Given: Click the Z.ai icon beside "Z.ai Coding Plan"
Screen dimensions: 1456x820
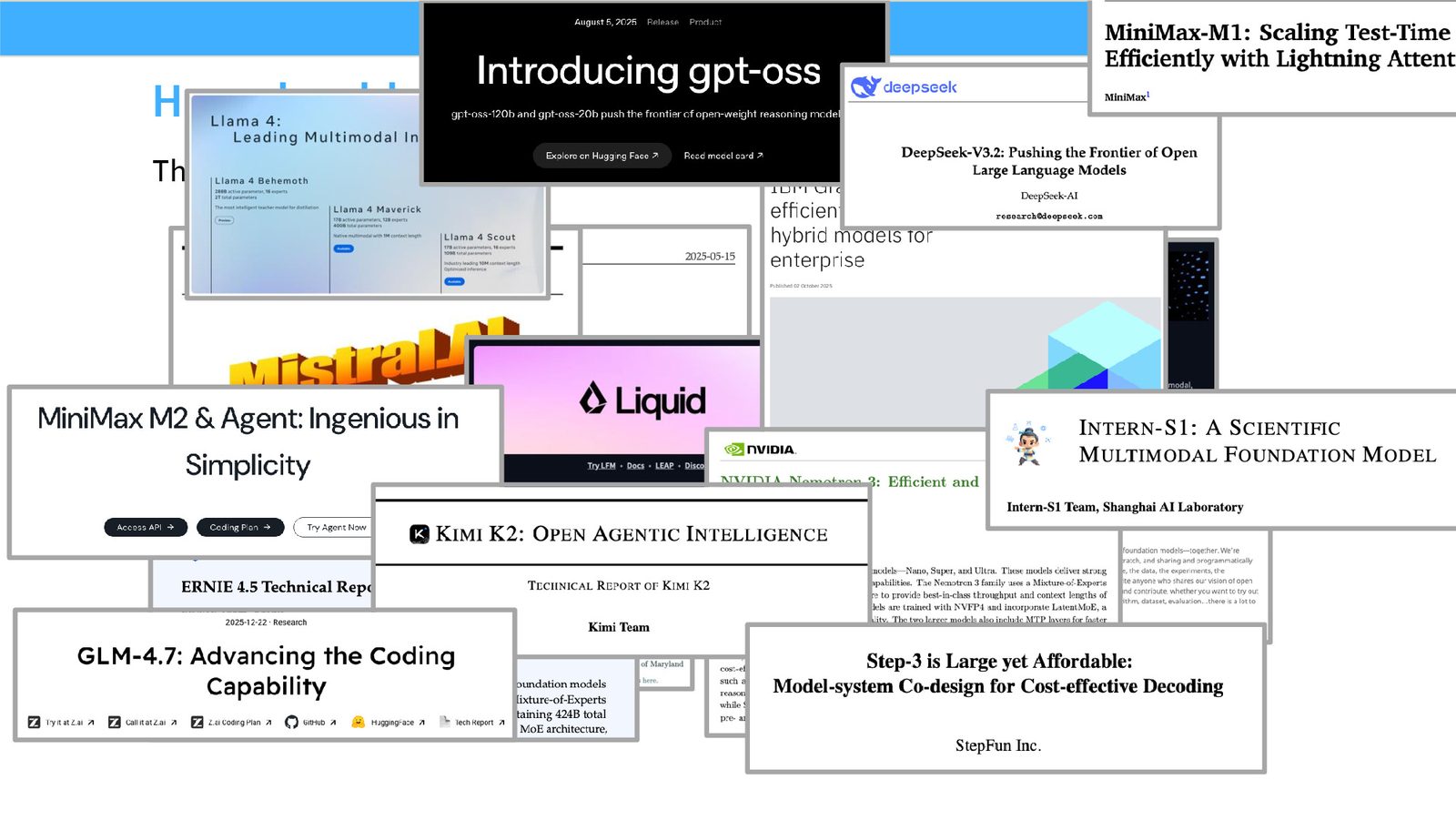Looking at the screenshot, I should pyautogui.click(x=197, y=723).
